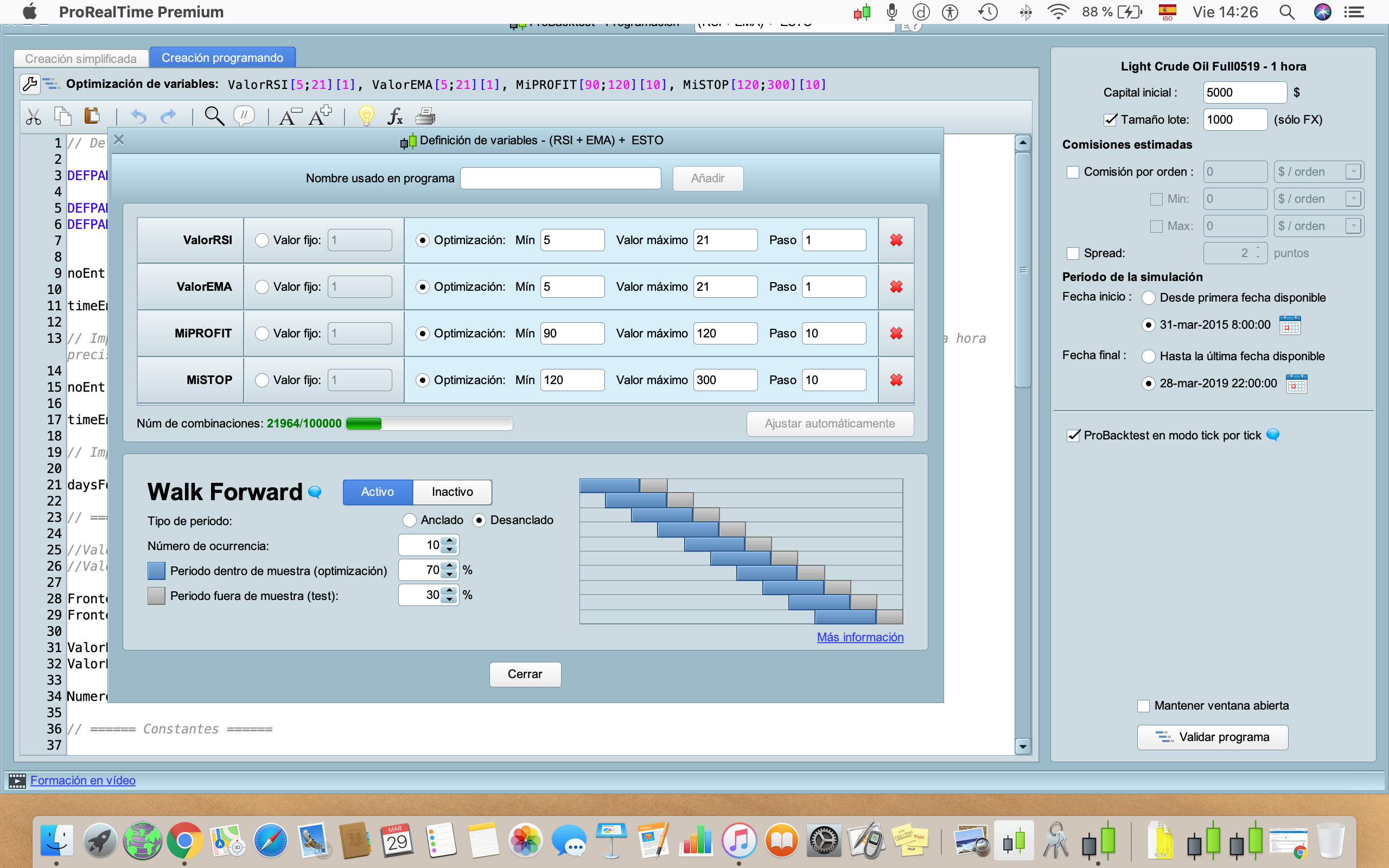Viewport: 1389px width, 868px height.
Task: Set Walk Forward to Inactivo
Action: pos(453,492)
